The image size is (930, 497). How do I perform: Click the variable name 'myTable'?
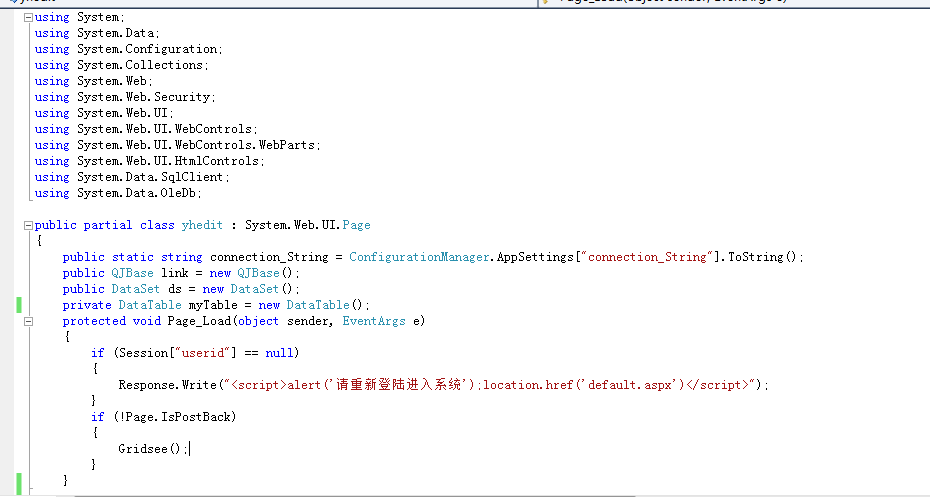point(213,305)
